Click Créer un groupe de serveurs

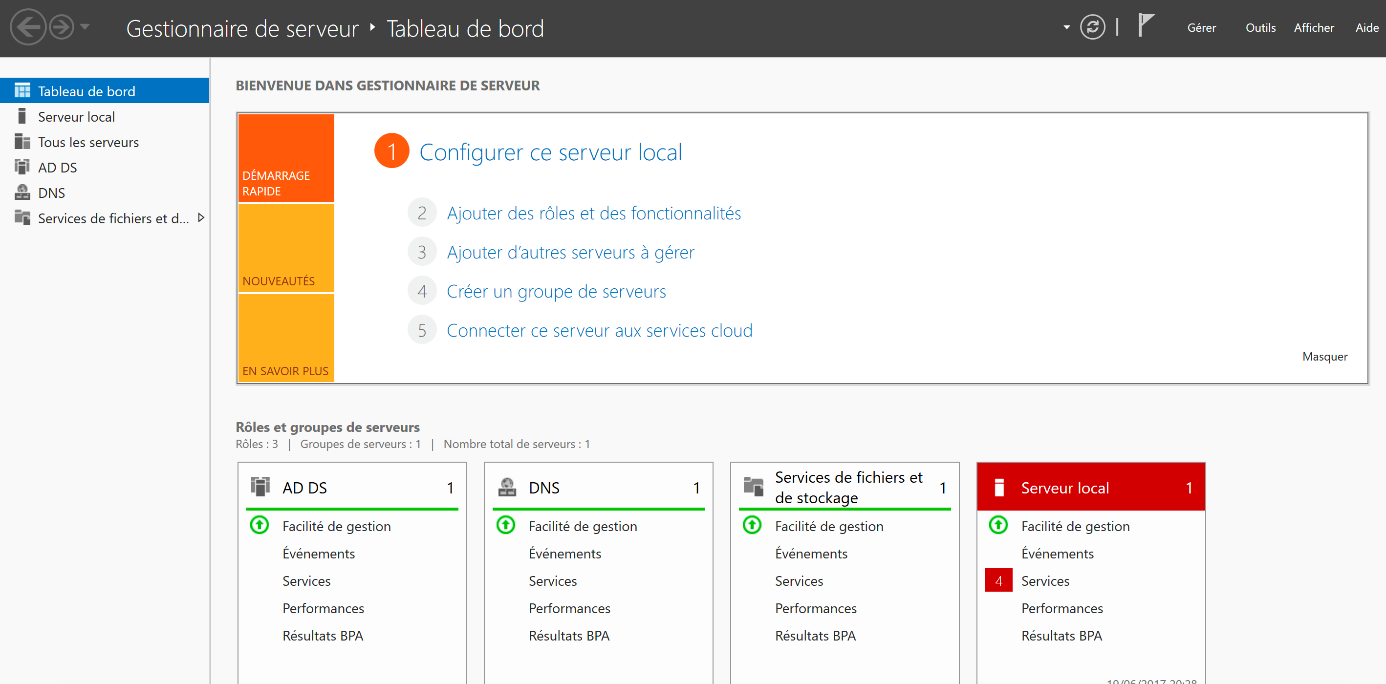[556, 292]
